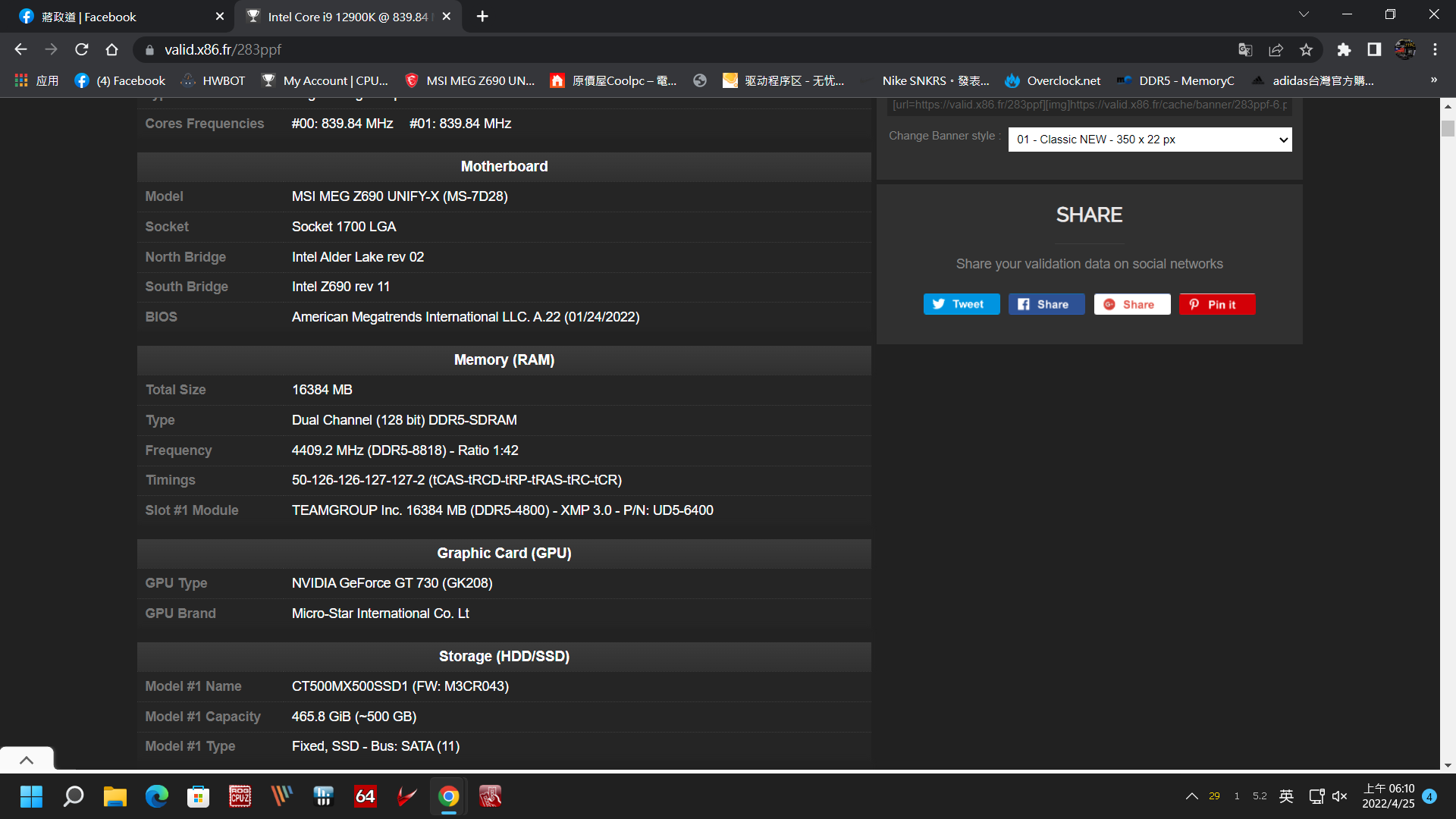Image resolution: width=1456 pixels, height=819 pixels.
Task: Open the MSI dragon taskbar app
Action: pos(491,796)
